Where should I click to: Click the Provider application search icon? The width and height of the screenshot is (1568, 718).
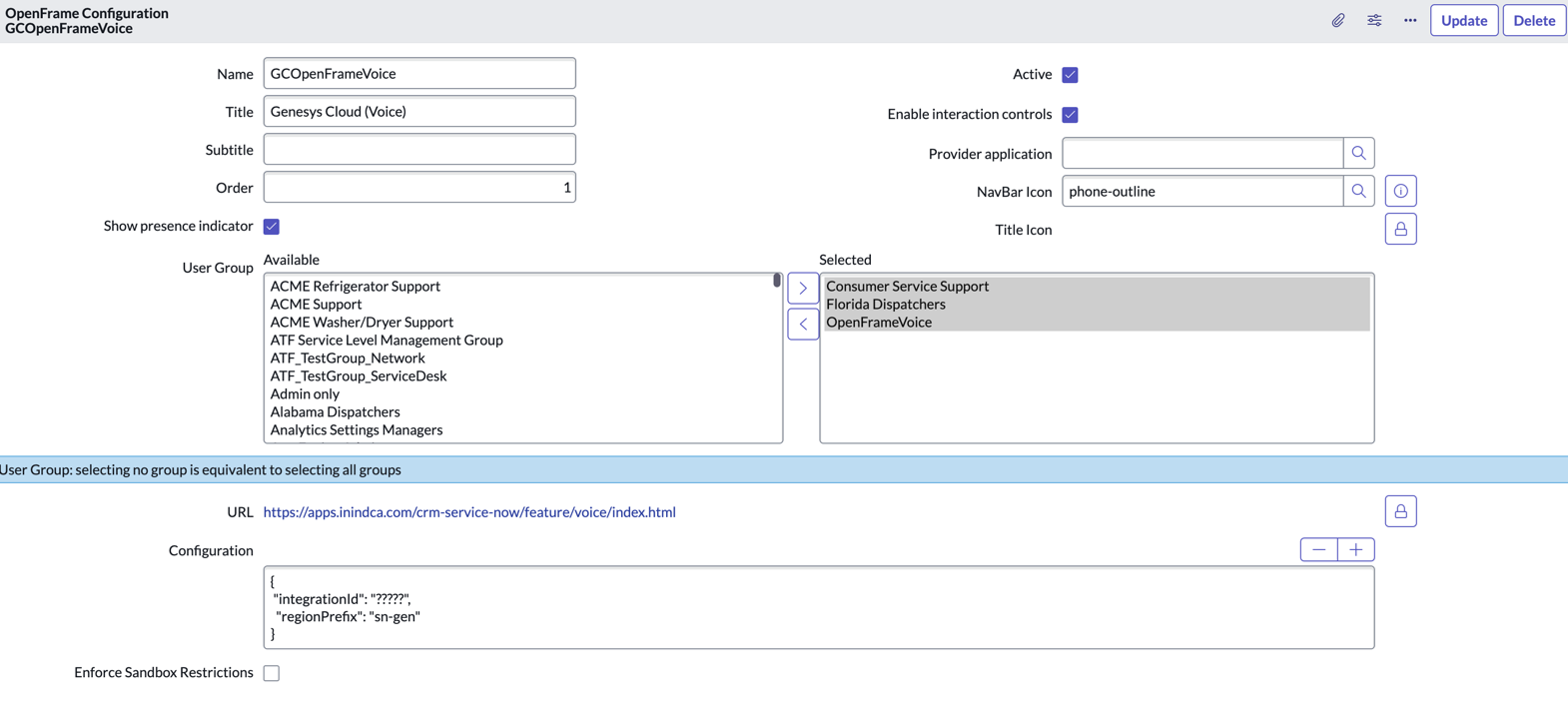point(1358,153)
